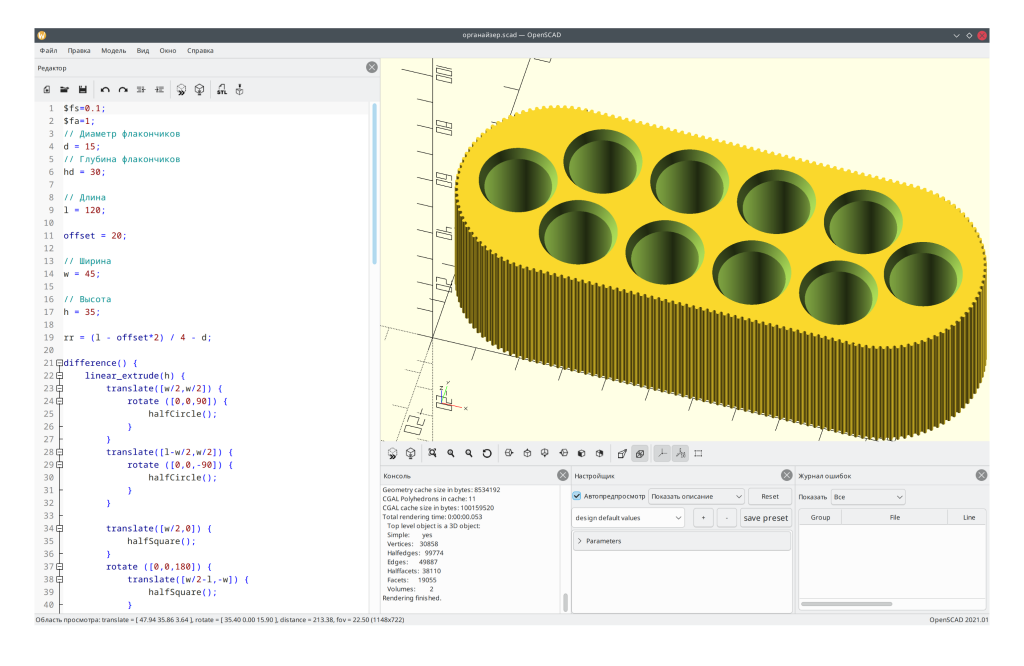Uncheck the Автопредпросмотр checkbox
Image resolution: width=1024 pixels, height=666 pixels.
click(577, 496)
